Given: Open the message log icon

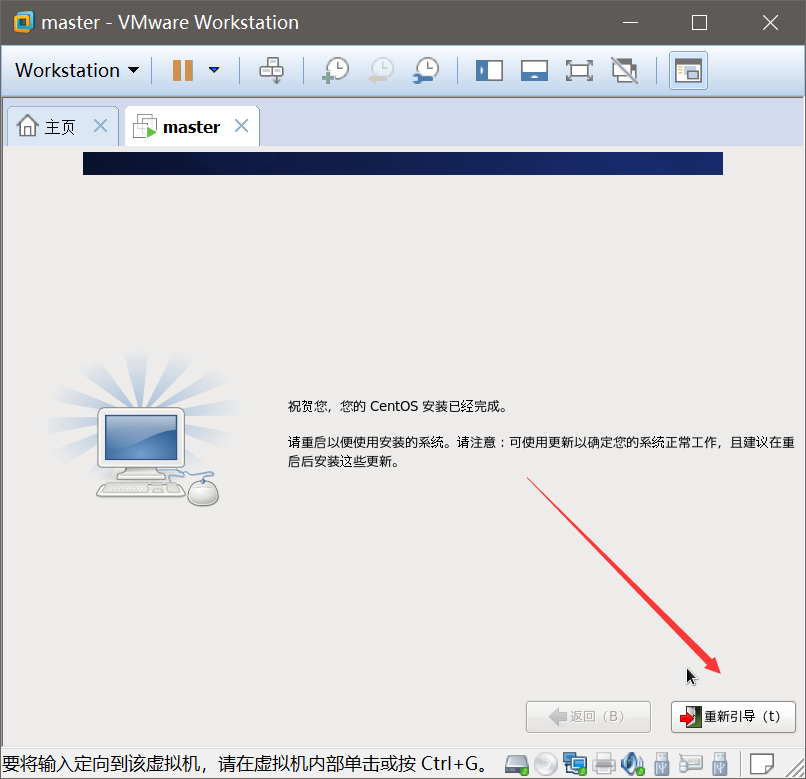Looking at the screenshot, I should click(x=761, y=764).
